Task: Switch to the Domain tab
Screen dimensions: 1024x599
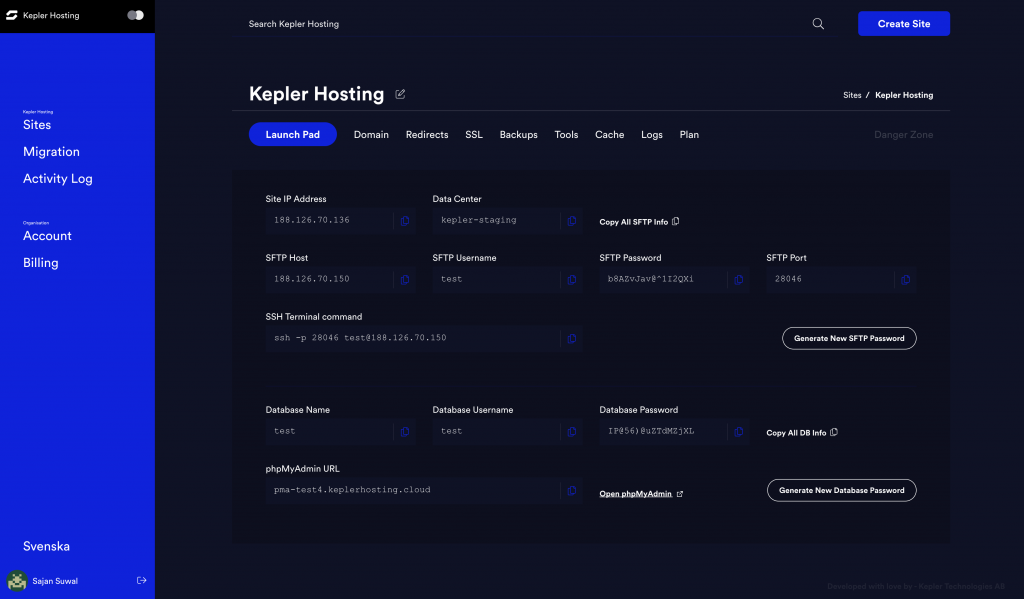Action: click(371, 135)
